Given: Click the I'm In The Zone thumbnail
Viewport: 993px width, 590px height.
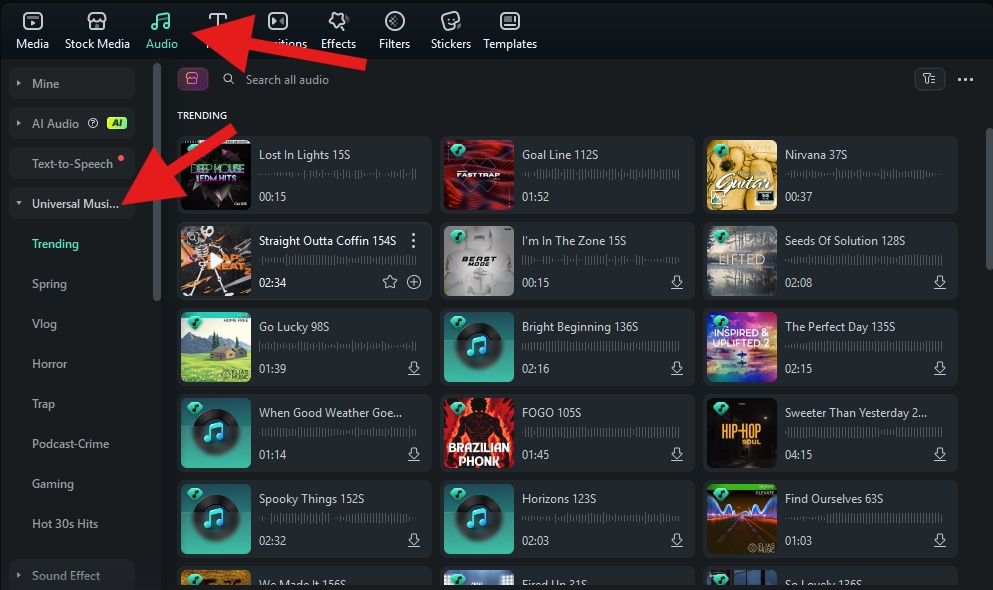Looking at the screenshot, I should pos(479,261).
